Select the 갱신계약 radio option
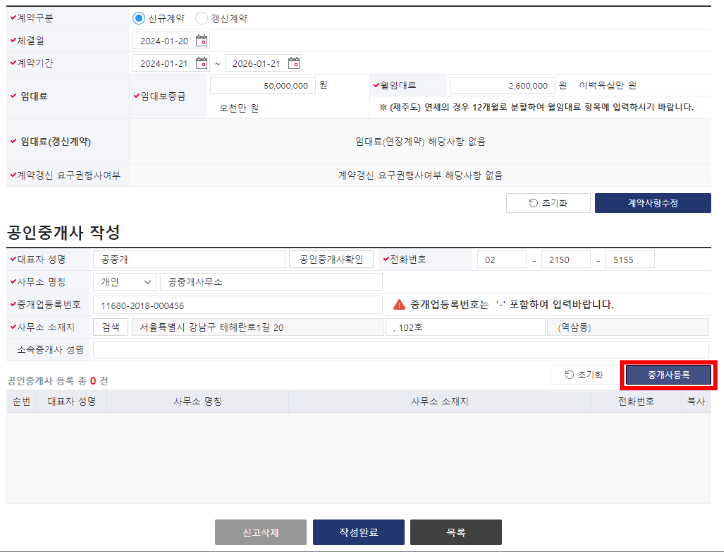The image size is (724, 552). pyautogui.click(x=201, y=18)
